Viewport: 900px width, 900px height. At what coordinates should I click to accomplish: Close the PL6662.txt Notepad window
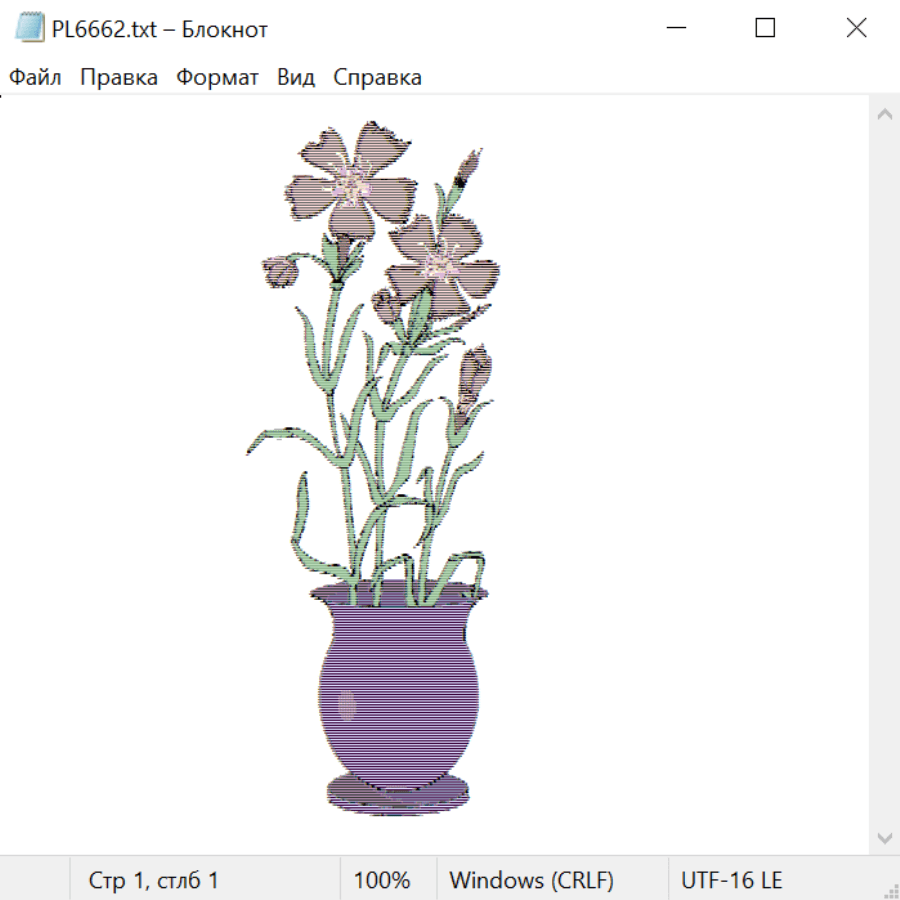pyautogui.click(x=856, y=28)
